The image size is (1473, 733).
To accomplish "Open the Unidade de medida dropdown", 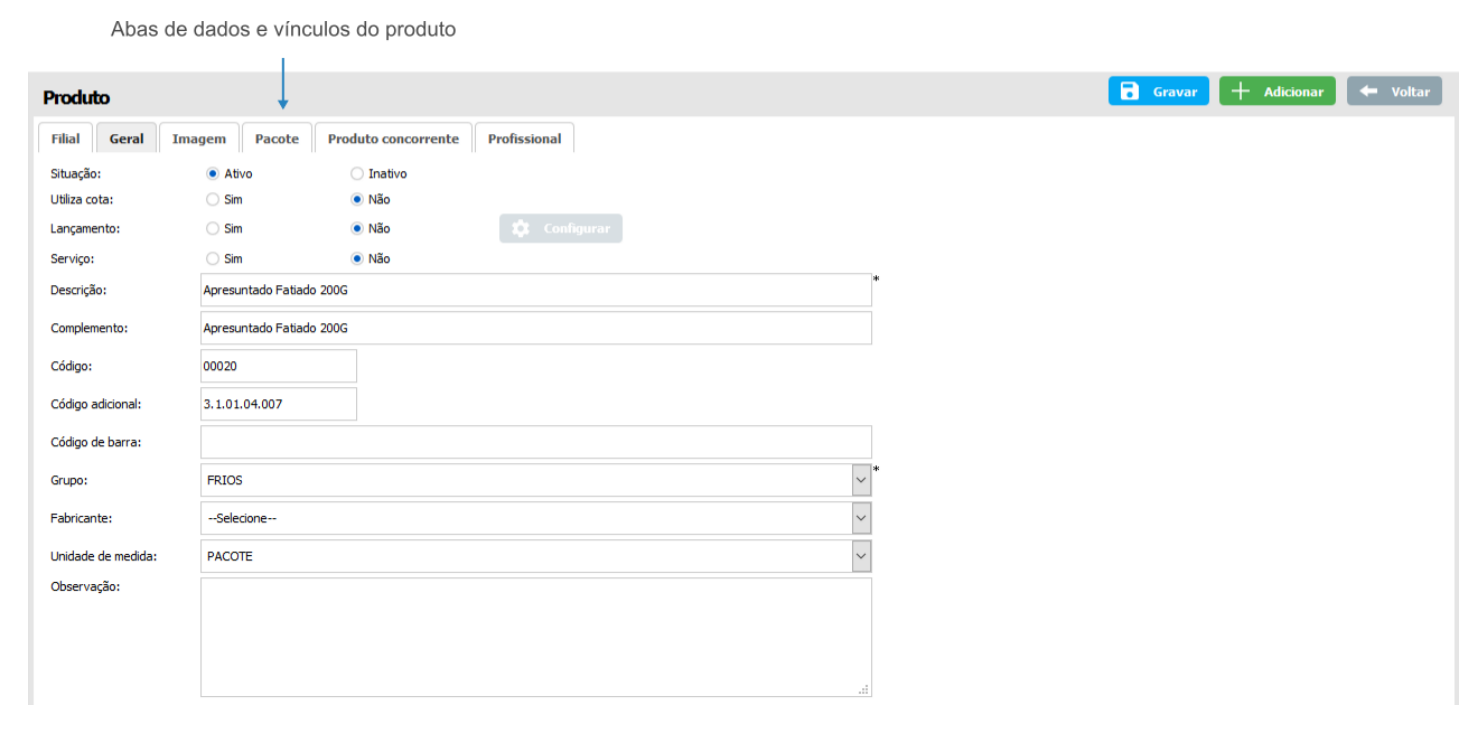I will (x=861, y=556).
